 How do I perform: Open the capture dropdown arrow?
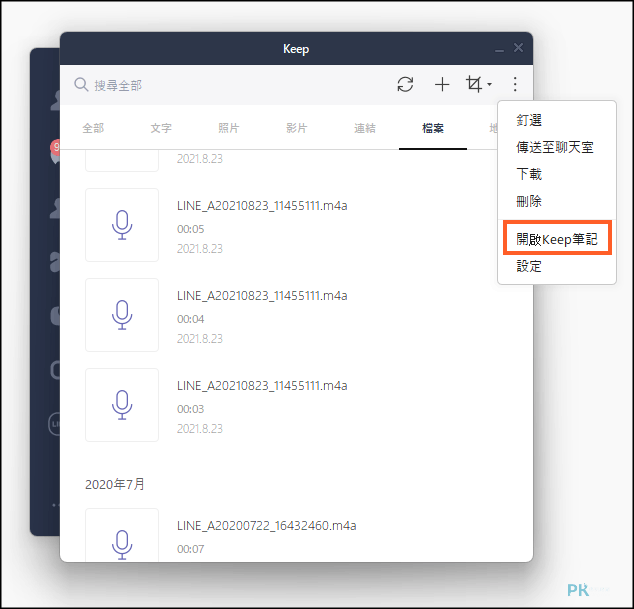[x=490, y=85]
